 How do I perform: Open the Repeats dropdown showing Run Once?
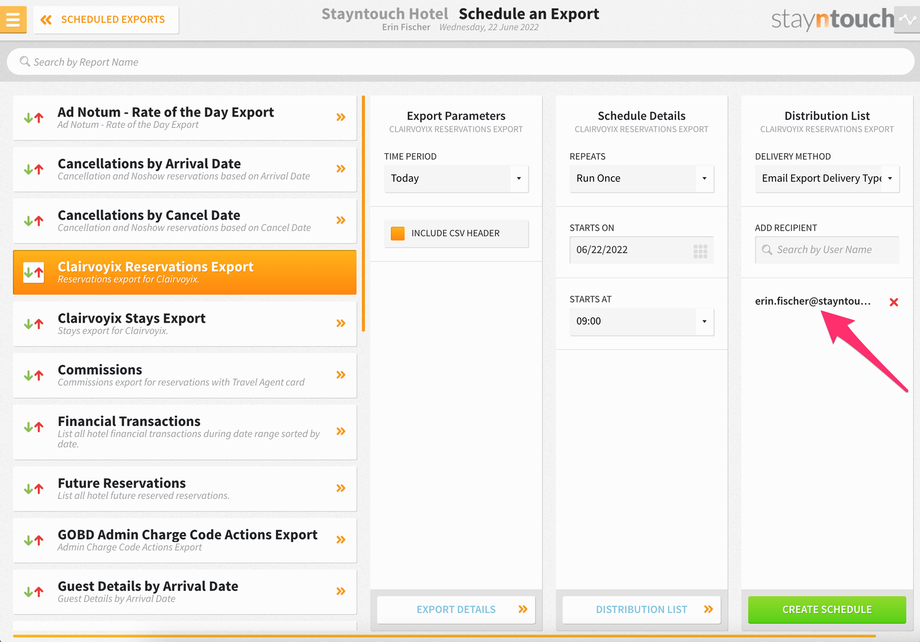coord(641,178)
